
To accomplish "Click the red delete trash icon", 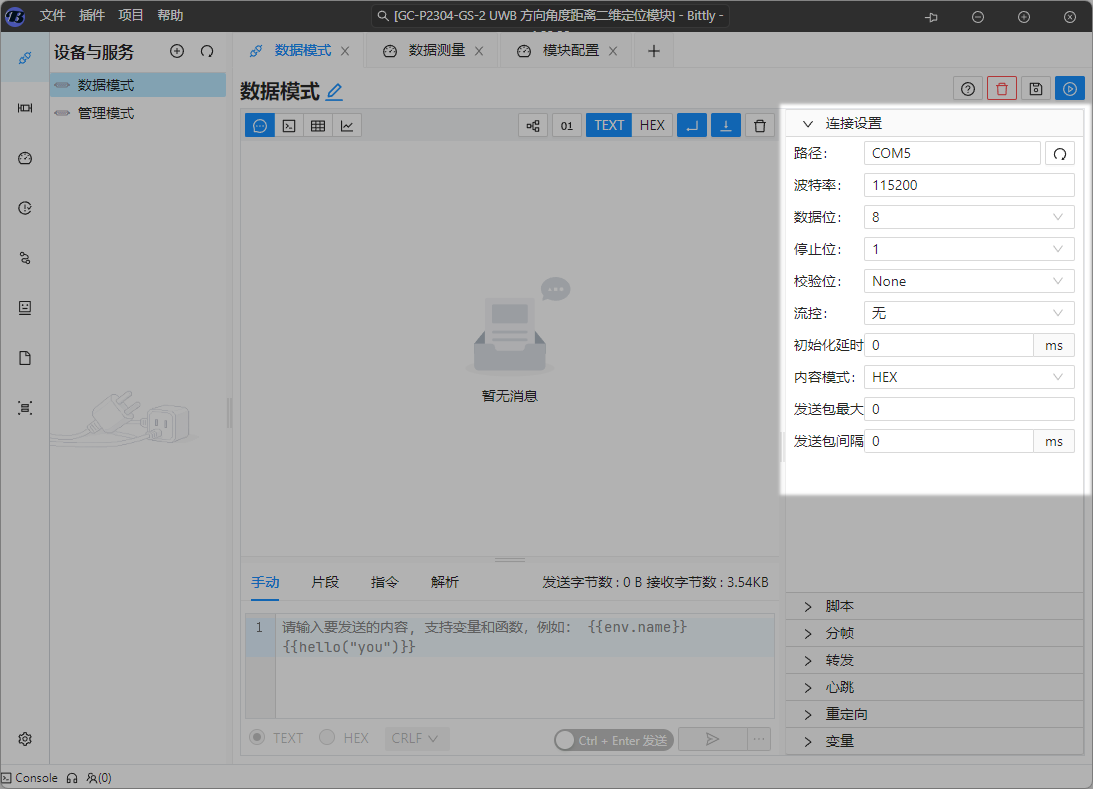I will click(x=1002, y=89).
